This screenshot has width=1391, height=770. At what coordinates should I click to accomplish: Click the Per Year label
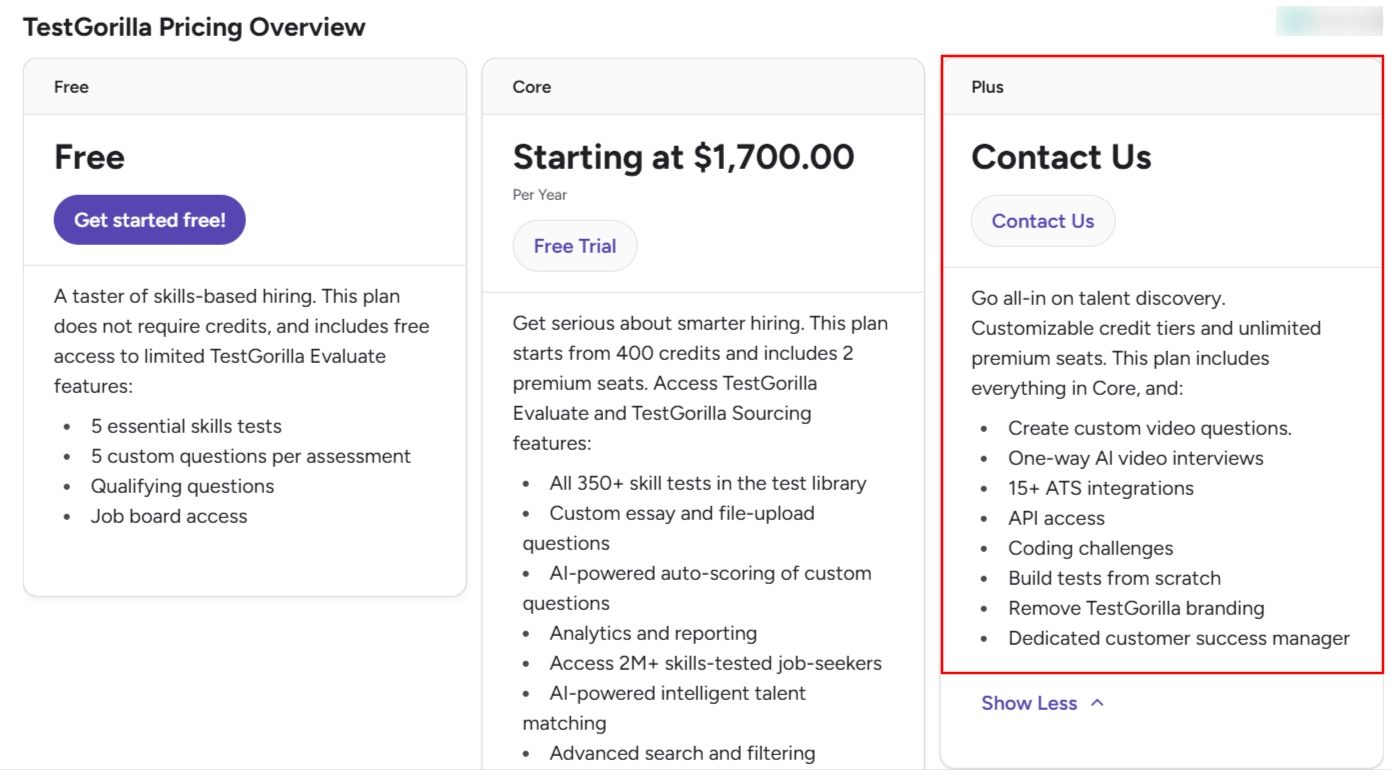tap(540, 195)
